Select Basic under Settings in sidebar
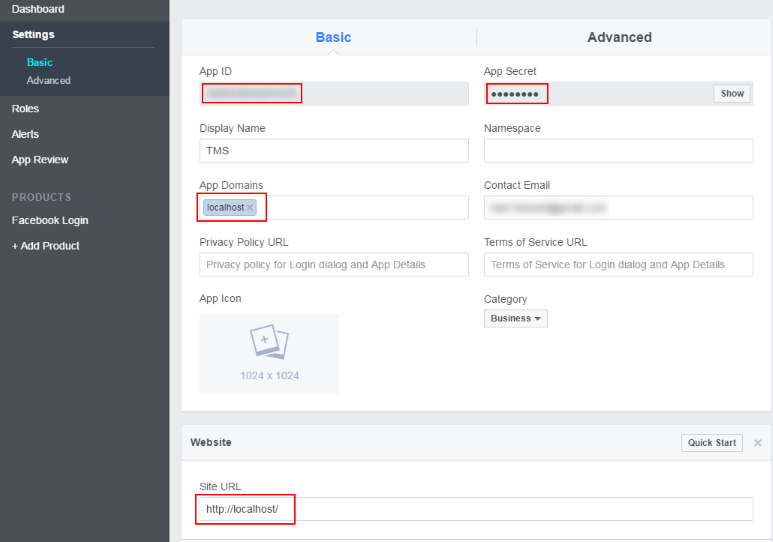The width and height of the screenshot is (773, 542). click(40, 62)
